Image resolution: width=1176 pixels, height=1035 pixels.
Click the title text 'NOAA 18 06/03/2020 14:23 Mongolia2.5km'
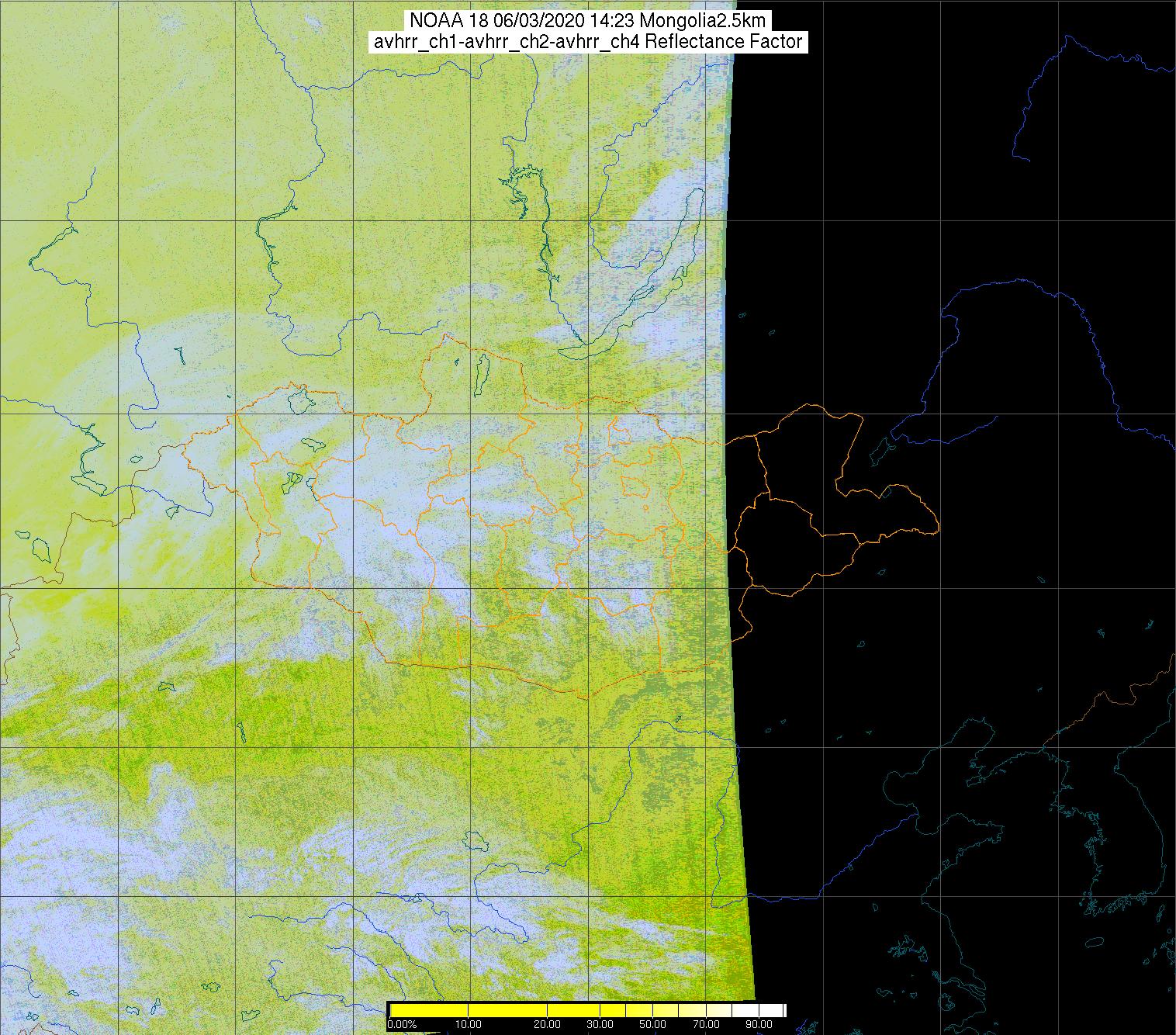coord(588,21)
